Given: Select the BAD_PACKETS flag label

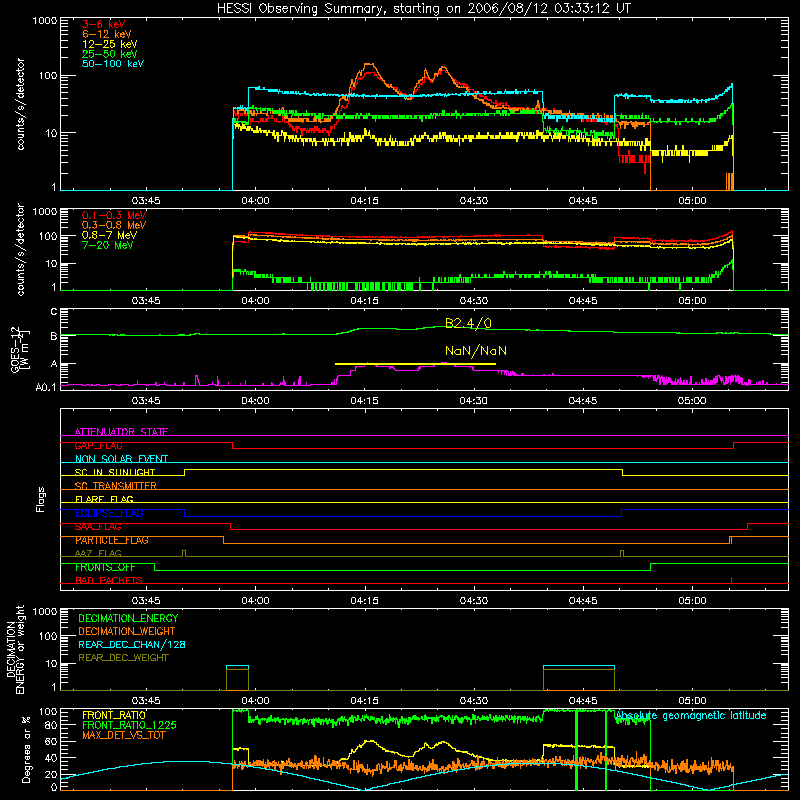Looking at the screenshot, I should point(109,580).
